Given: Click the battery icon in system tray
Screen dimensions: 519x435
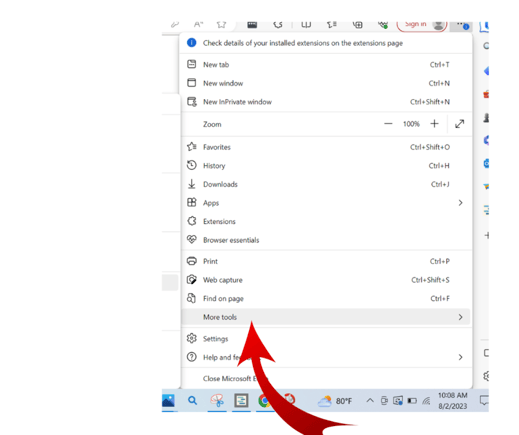Looking at the screenshot, I should click(x=412, y=400).
